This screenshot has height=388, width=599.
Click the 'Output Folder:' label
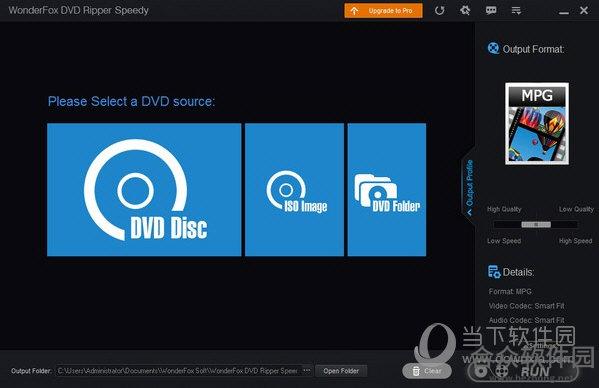[x=31, y=371]
